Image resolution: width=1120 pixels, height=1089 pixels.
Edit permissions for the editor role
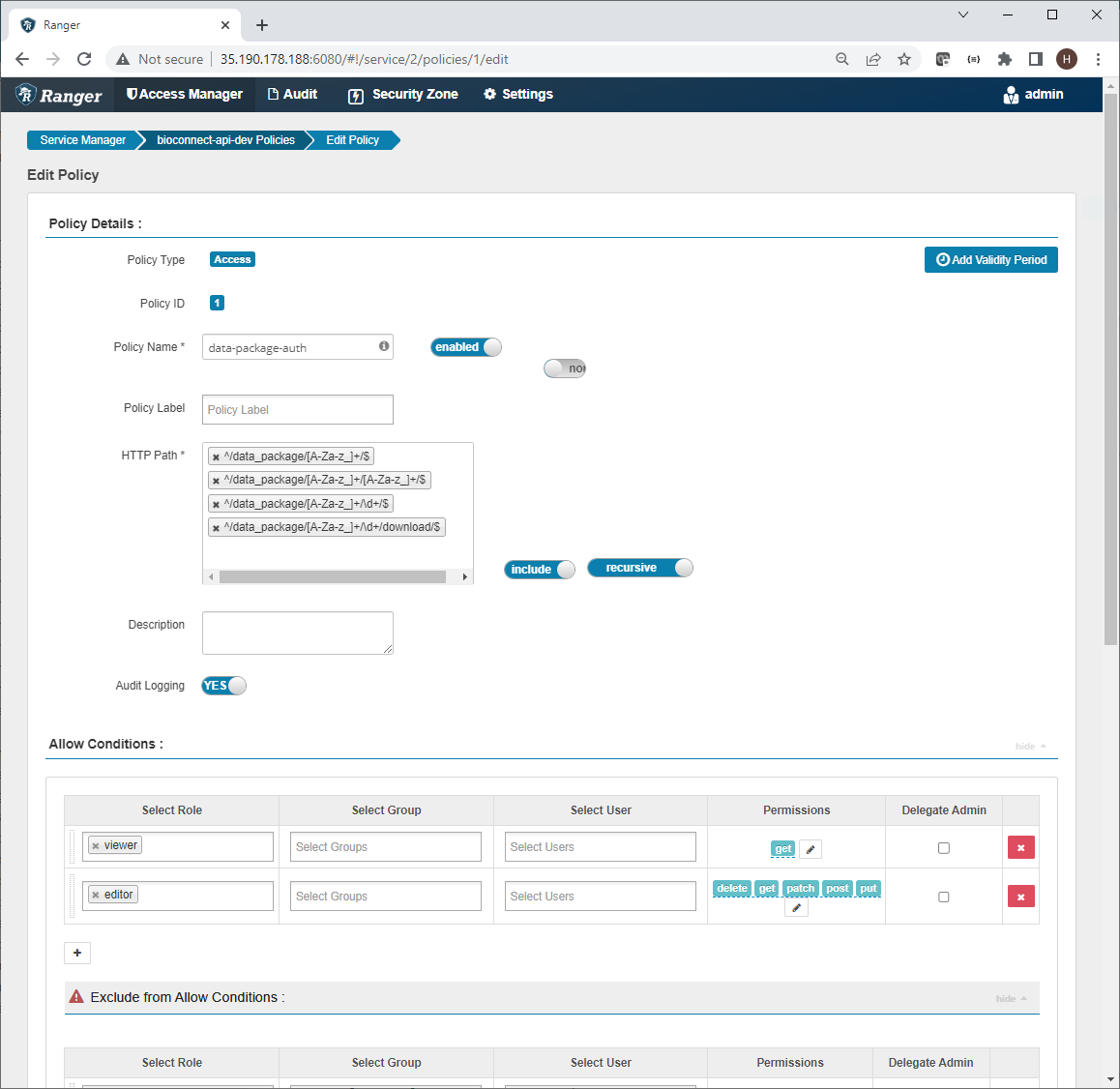796,906
